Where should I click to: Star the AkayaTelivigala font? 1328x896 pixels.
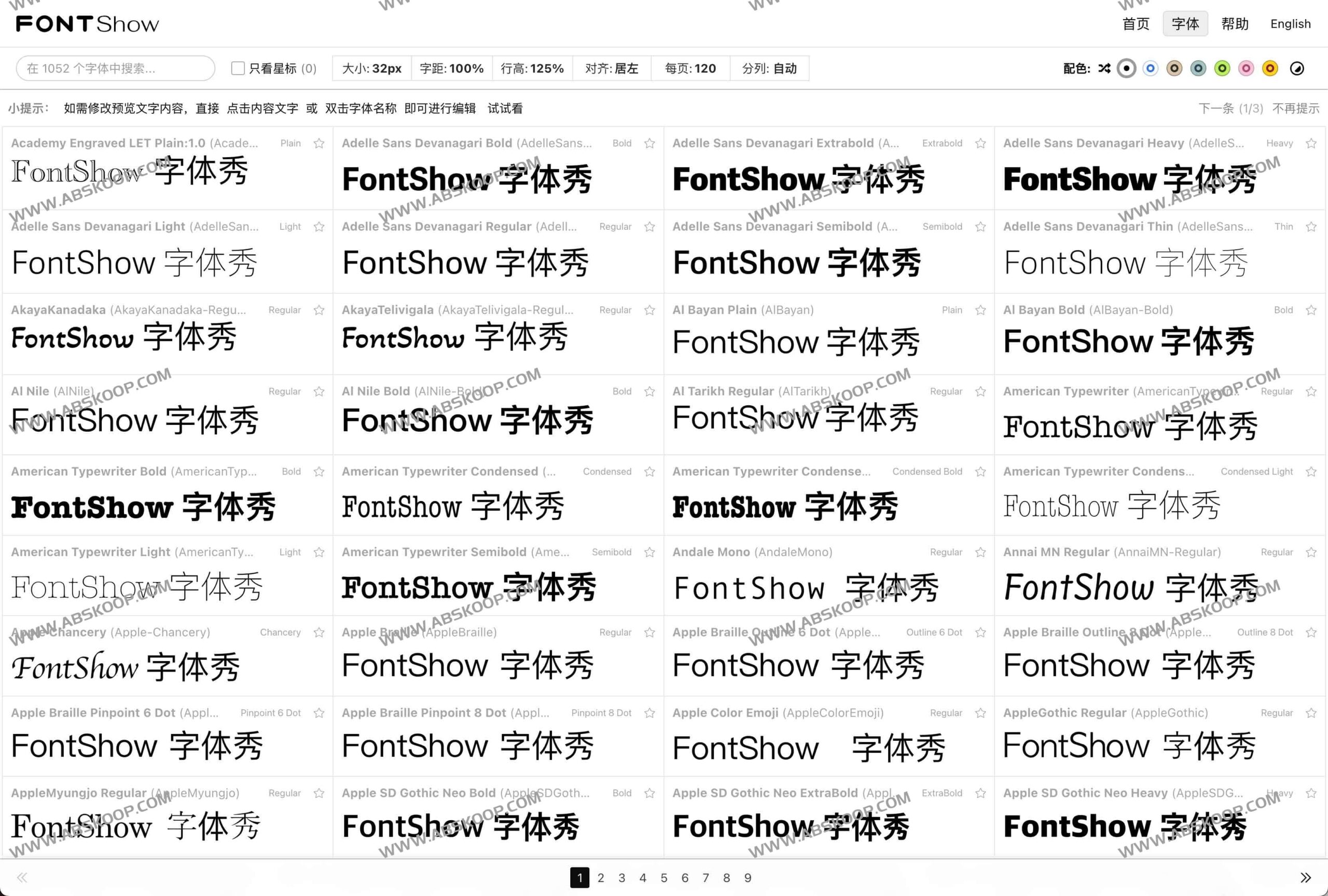[x=650, y=310]
